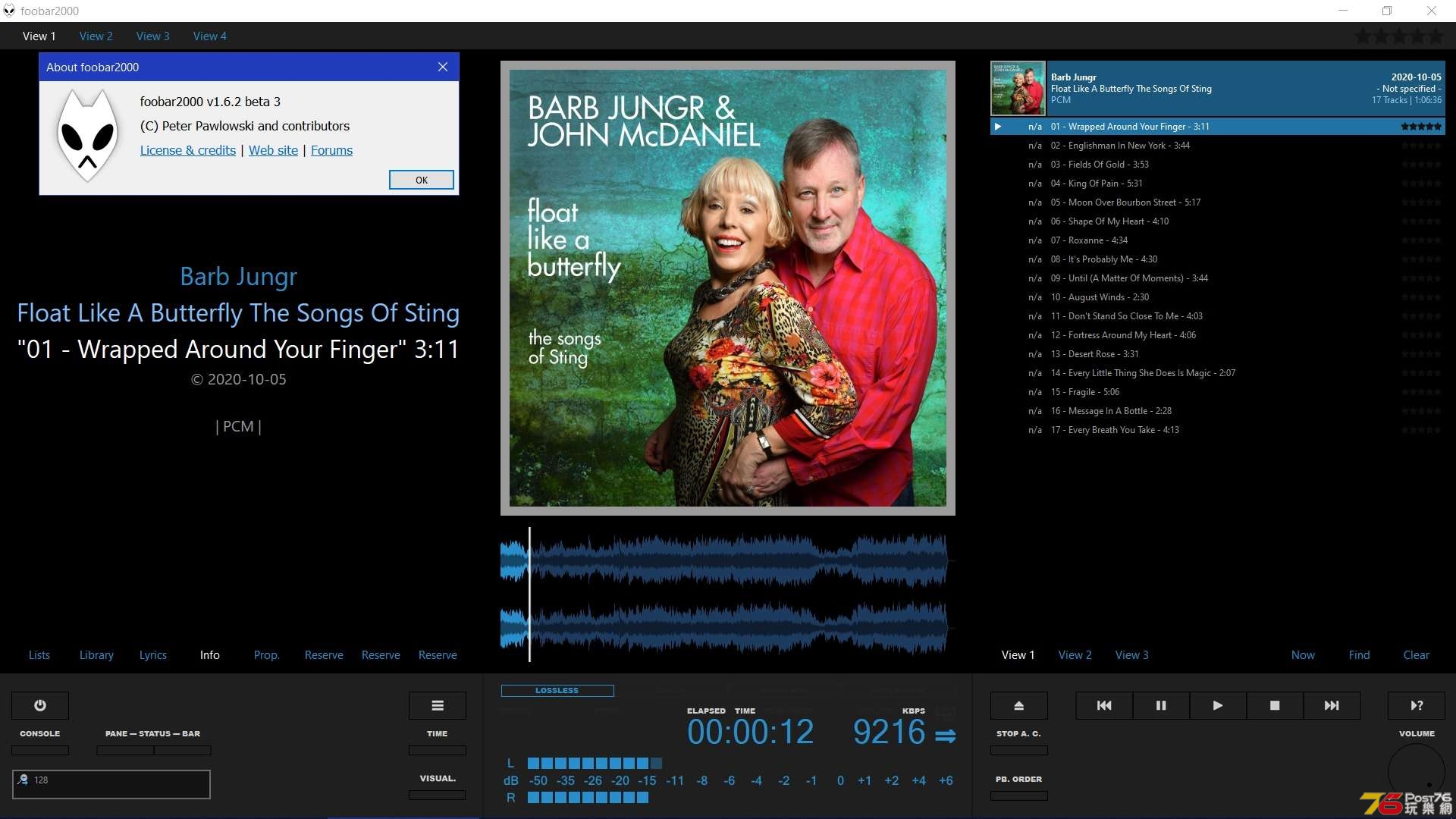
Task: Toggle the Time mode switch
Action: click(x=438, y=750)
